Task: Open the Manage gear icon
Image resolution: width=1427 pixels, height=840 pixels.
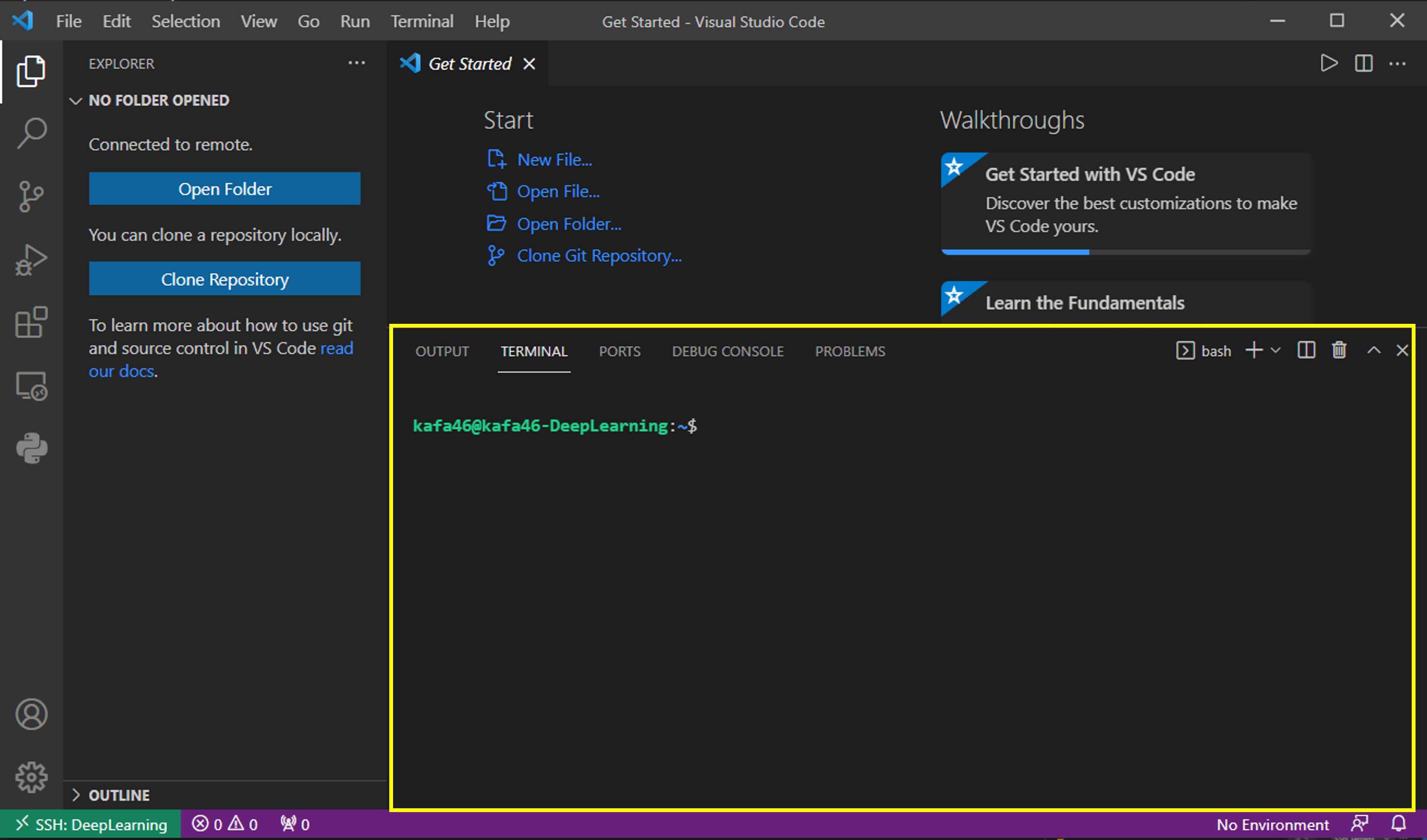Action: (31, 777)
